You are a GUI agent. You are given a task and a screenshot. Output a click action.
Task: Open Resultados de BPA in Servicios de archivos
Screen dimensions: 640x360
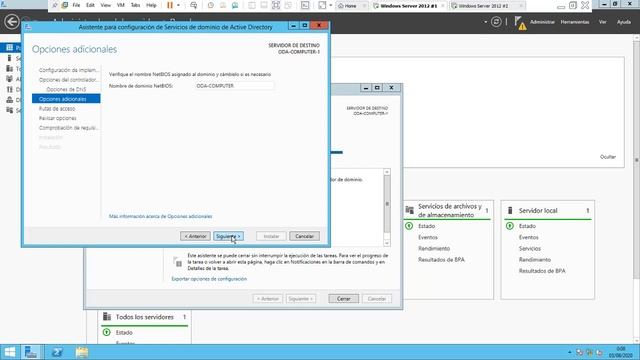point(441,260)
